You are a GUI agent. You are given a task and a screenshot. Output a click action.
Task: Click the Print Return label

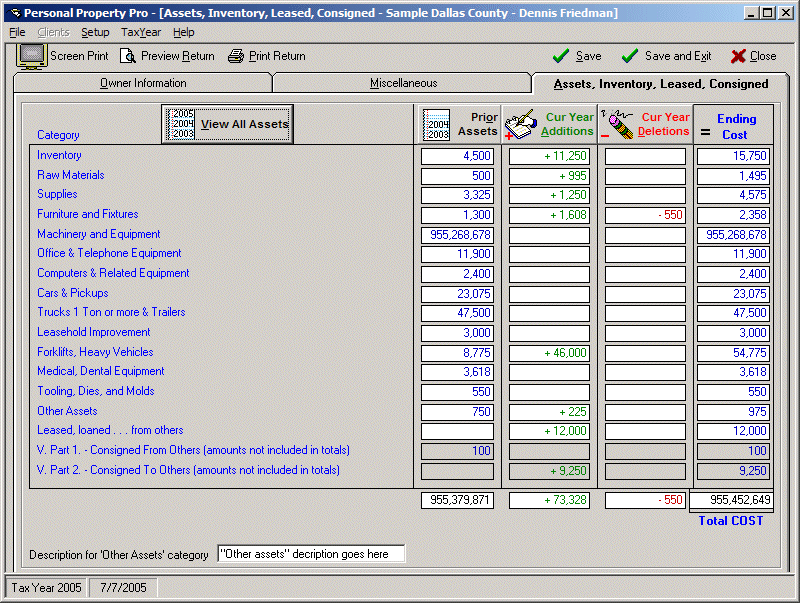[x=277, y=56]
